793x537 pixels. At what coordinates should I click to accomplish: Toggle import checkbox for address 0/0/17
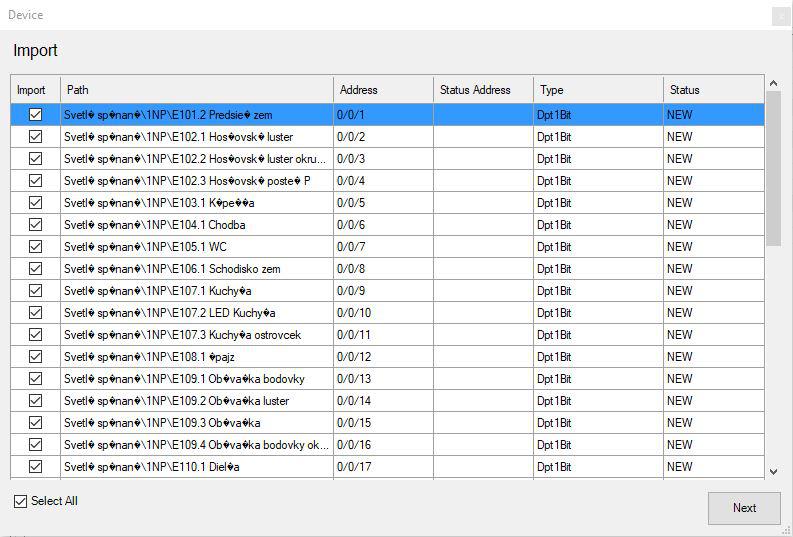pos(35,467)
